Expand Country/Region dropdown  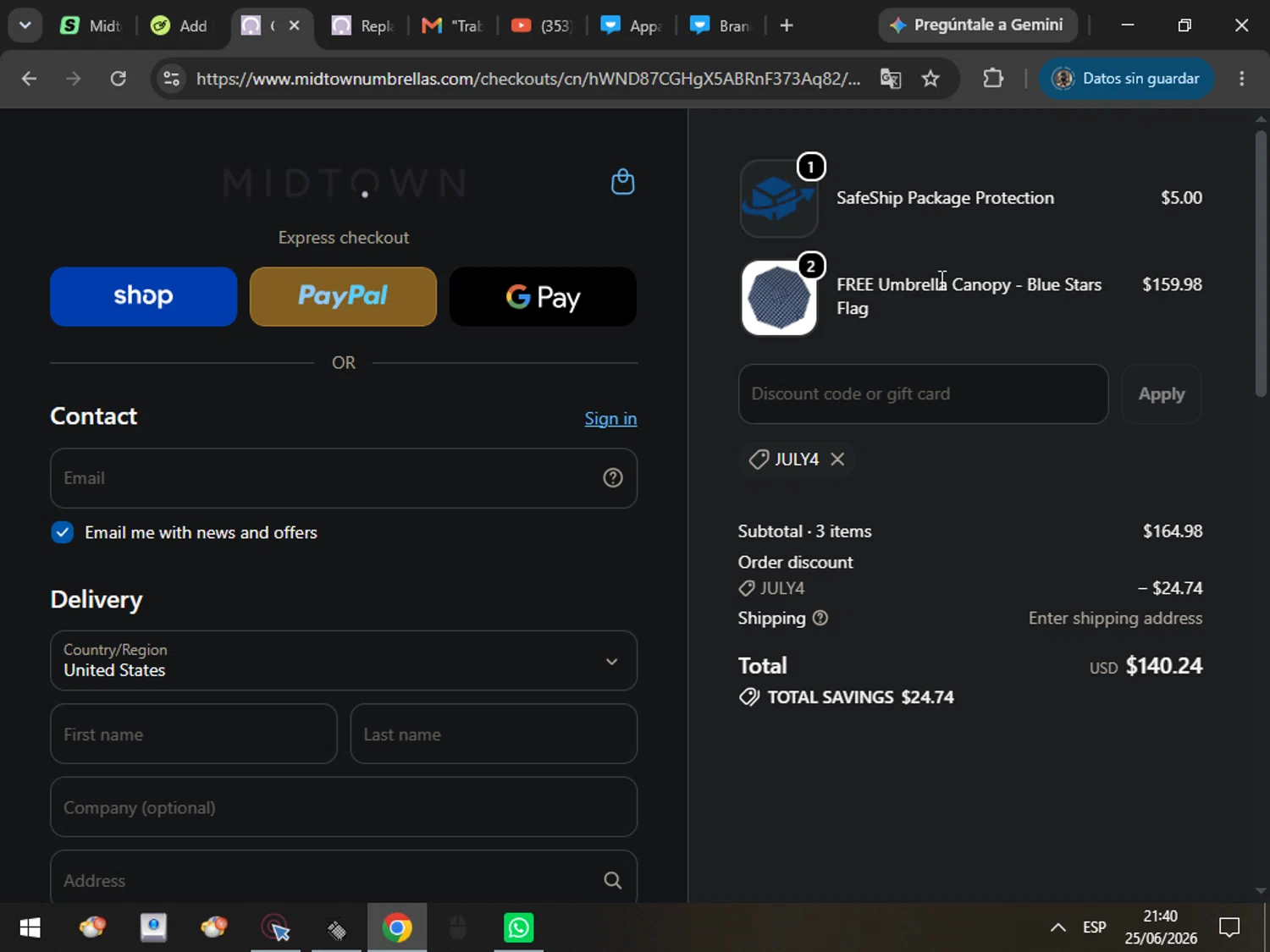click(x=344, y=661)
